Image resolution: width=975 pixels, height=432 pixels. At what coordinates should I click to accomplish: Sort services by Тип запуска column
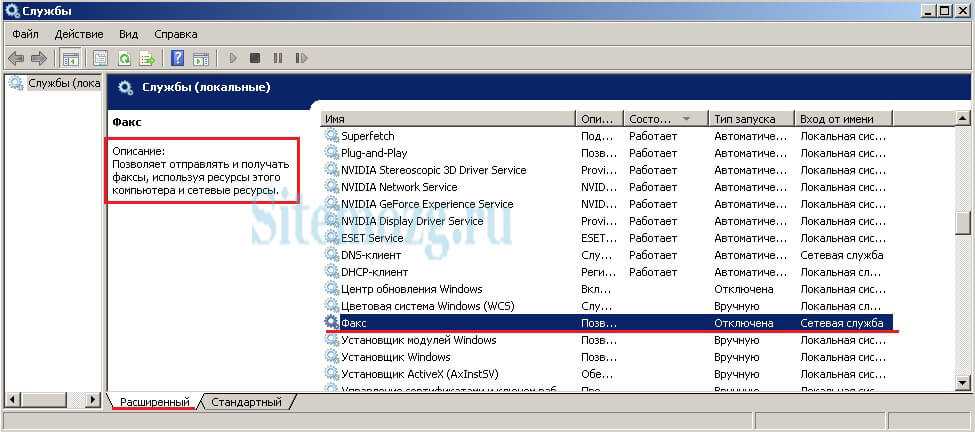pos(750,118)
